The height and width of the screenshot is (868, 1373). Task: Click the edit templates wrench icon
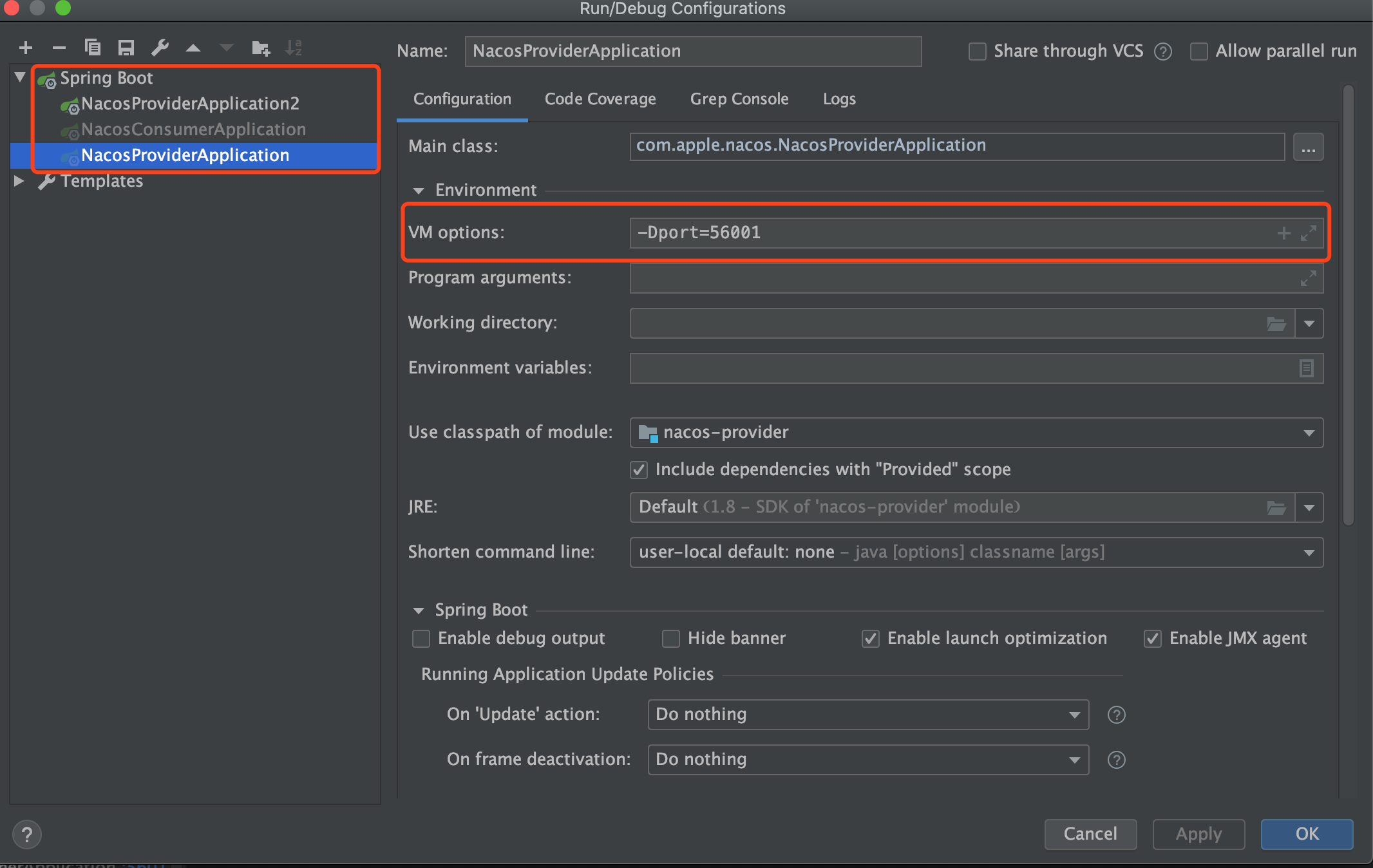[x=160, y=48]
